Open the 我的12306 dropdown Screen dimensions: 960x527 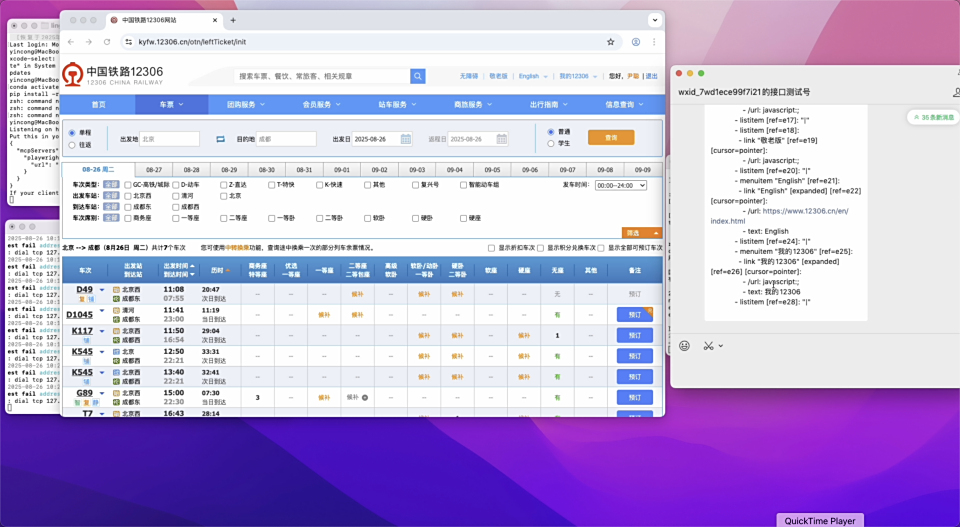pos(577,77)
